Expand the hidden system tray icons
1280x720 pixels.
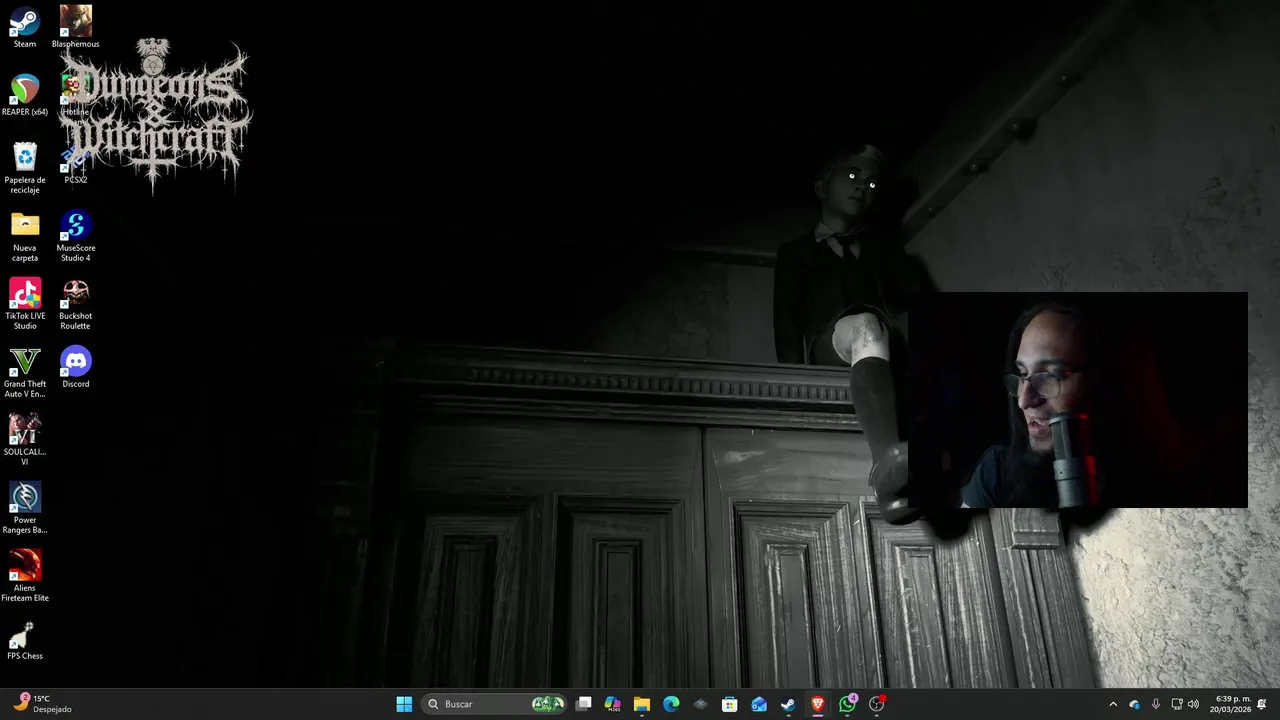[x=1113, y=704]
